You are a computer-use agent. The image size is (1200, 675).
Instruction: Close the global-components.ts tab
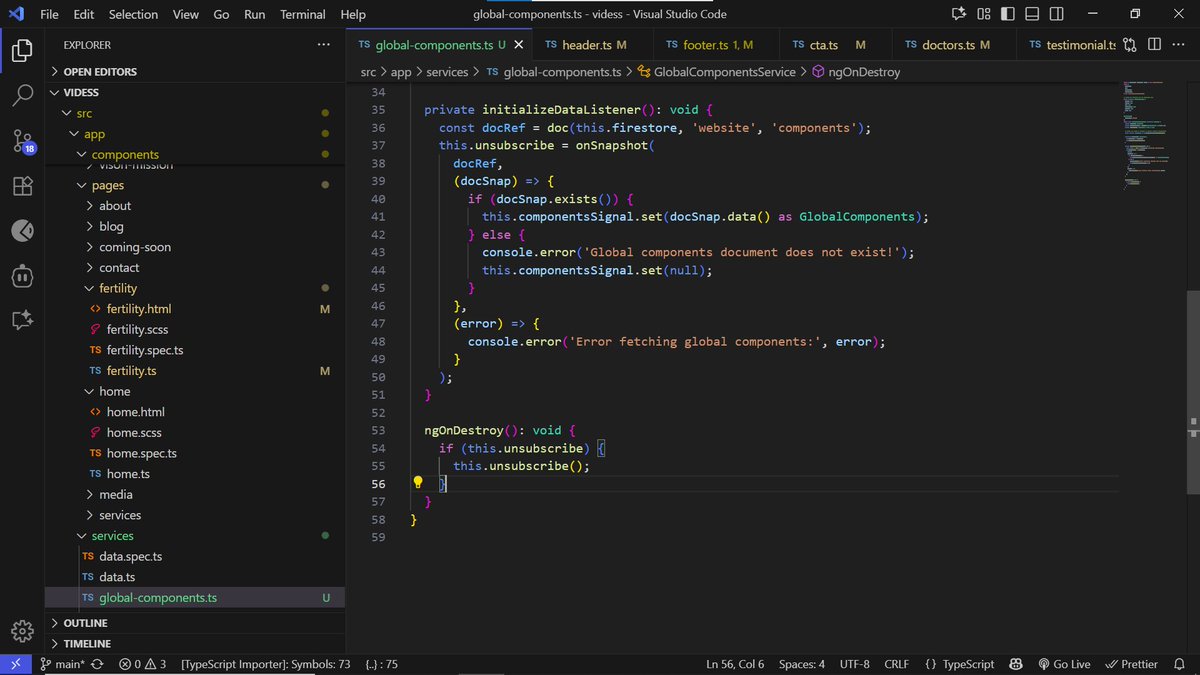(x=518, y=45)
